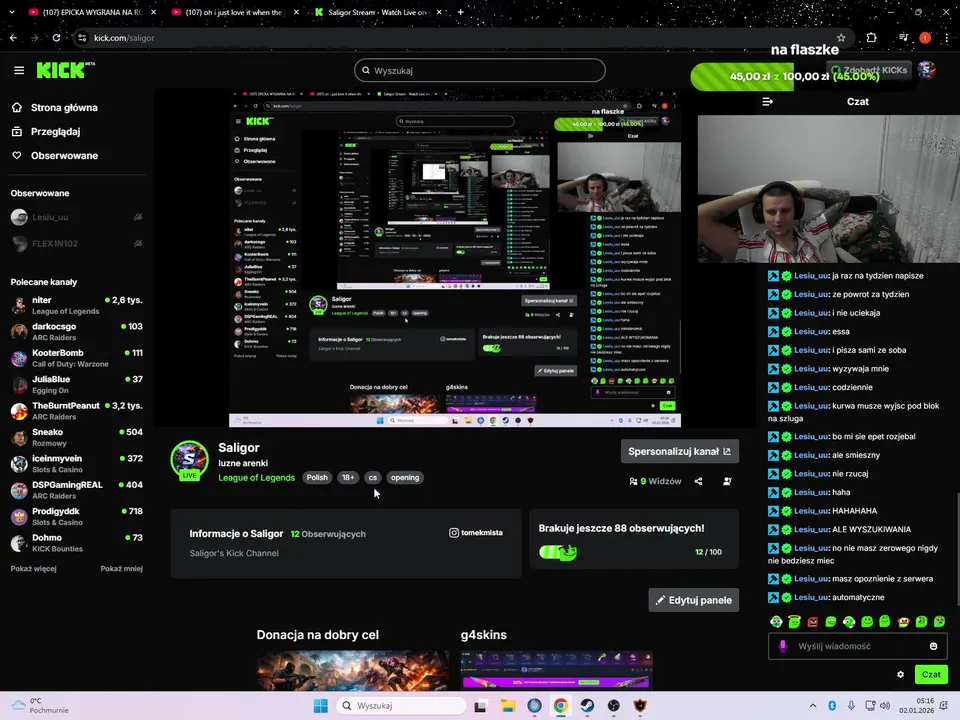Open followed channel FLEX1N102
Screen dimensions: 960x720
[x=77, y=244]
